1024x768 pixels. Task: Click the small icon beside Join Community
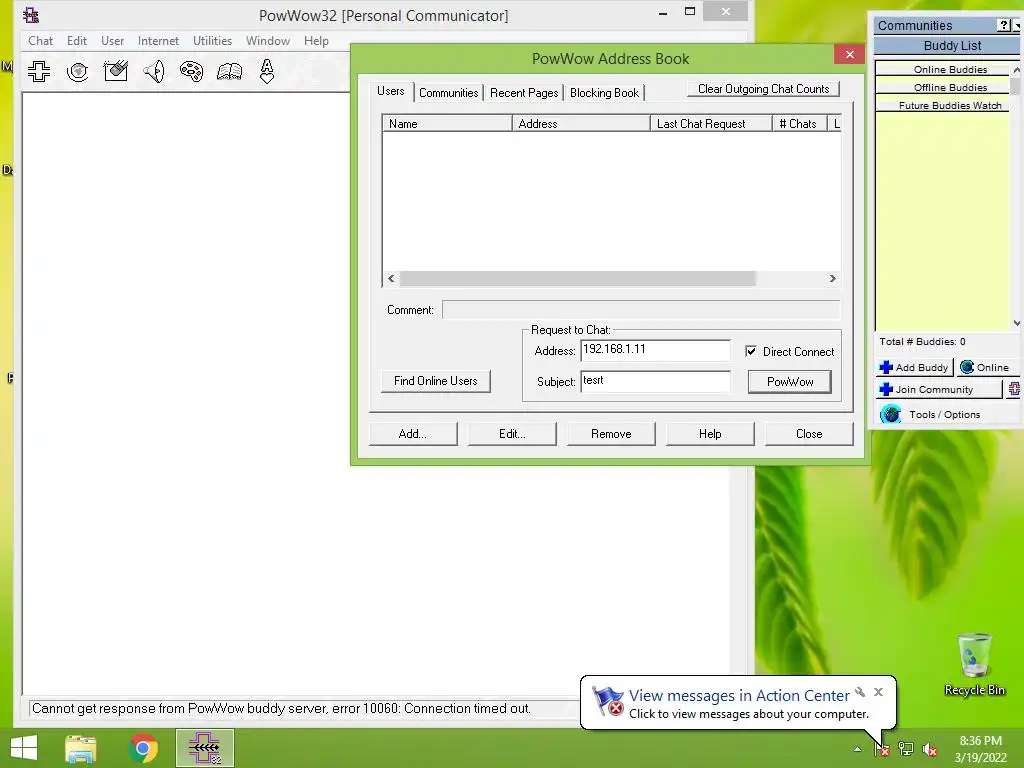[x=1014, y=389]
